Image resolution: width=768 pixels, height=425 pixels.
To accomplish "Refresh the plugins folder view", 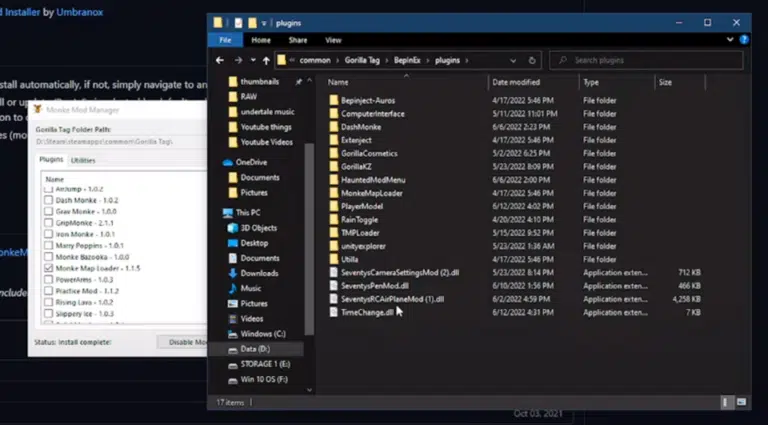I will click(532, 61).
